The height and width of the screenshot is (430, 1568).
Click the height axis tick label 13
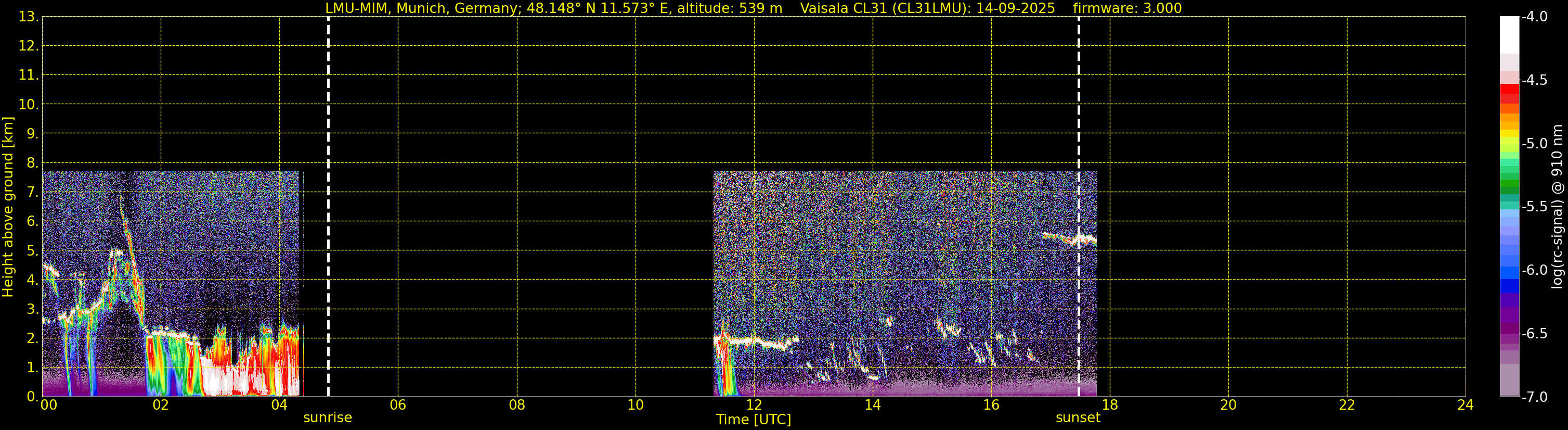tap(29, 17)
